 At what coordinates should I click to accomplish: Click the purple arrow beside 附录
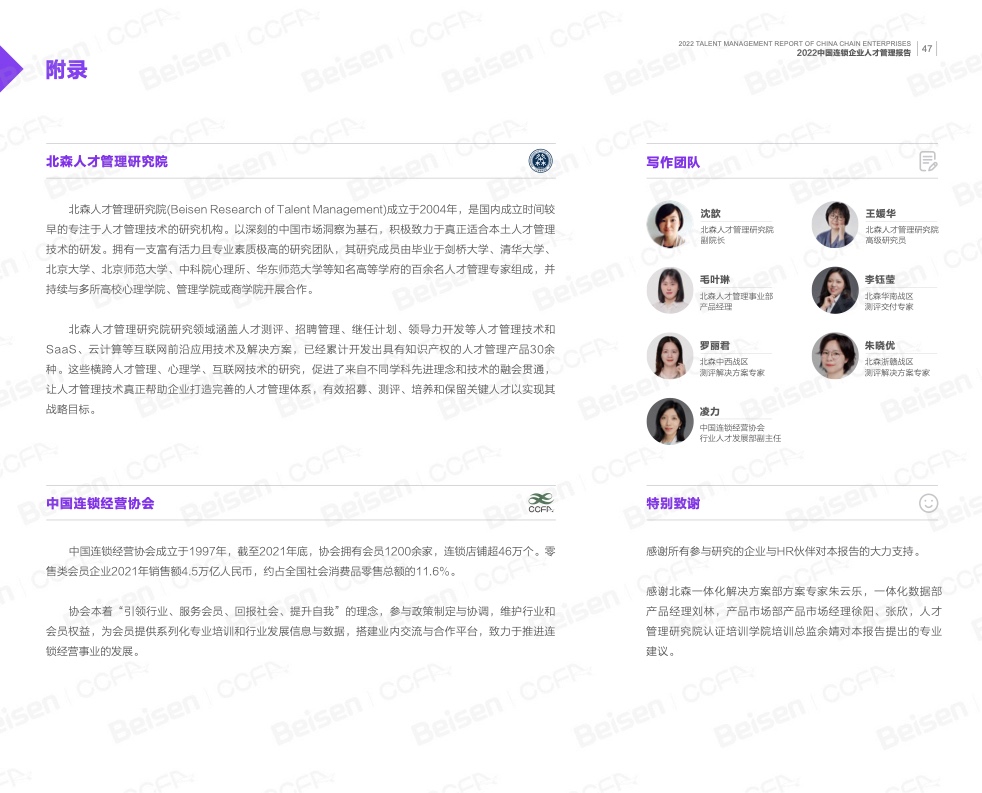(x=10, y=69)
